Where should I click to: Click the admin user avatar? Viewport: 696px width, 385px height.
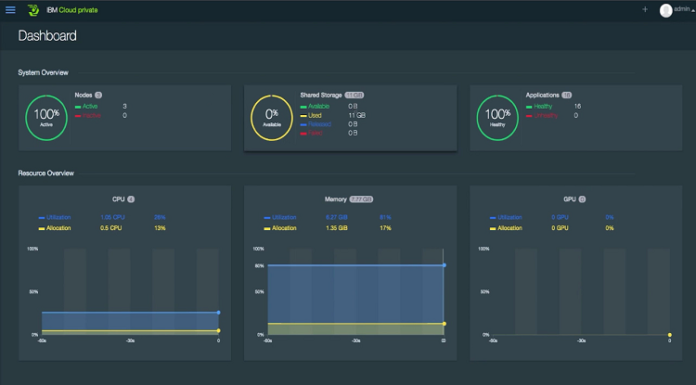(665, 11)
